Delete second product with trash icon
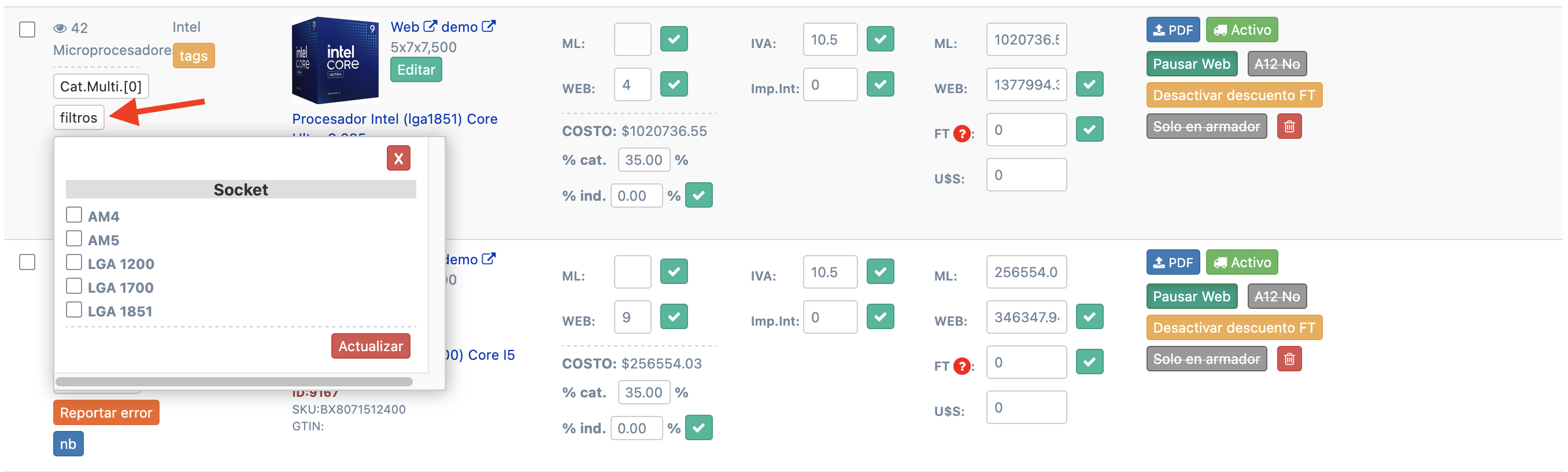Image resolution: width=1568 pixels, height=472 pixels. 1289,359
